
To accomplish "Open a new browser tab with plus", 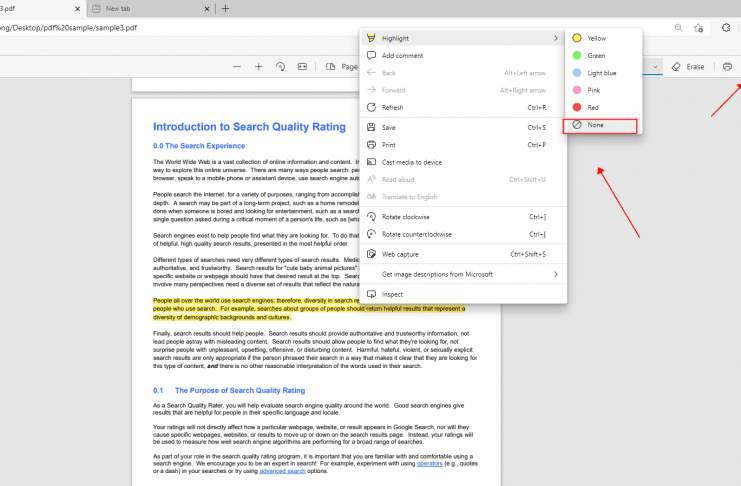I will point(225,9).
